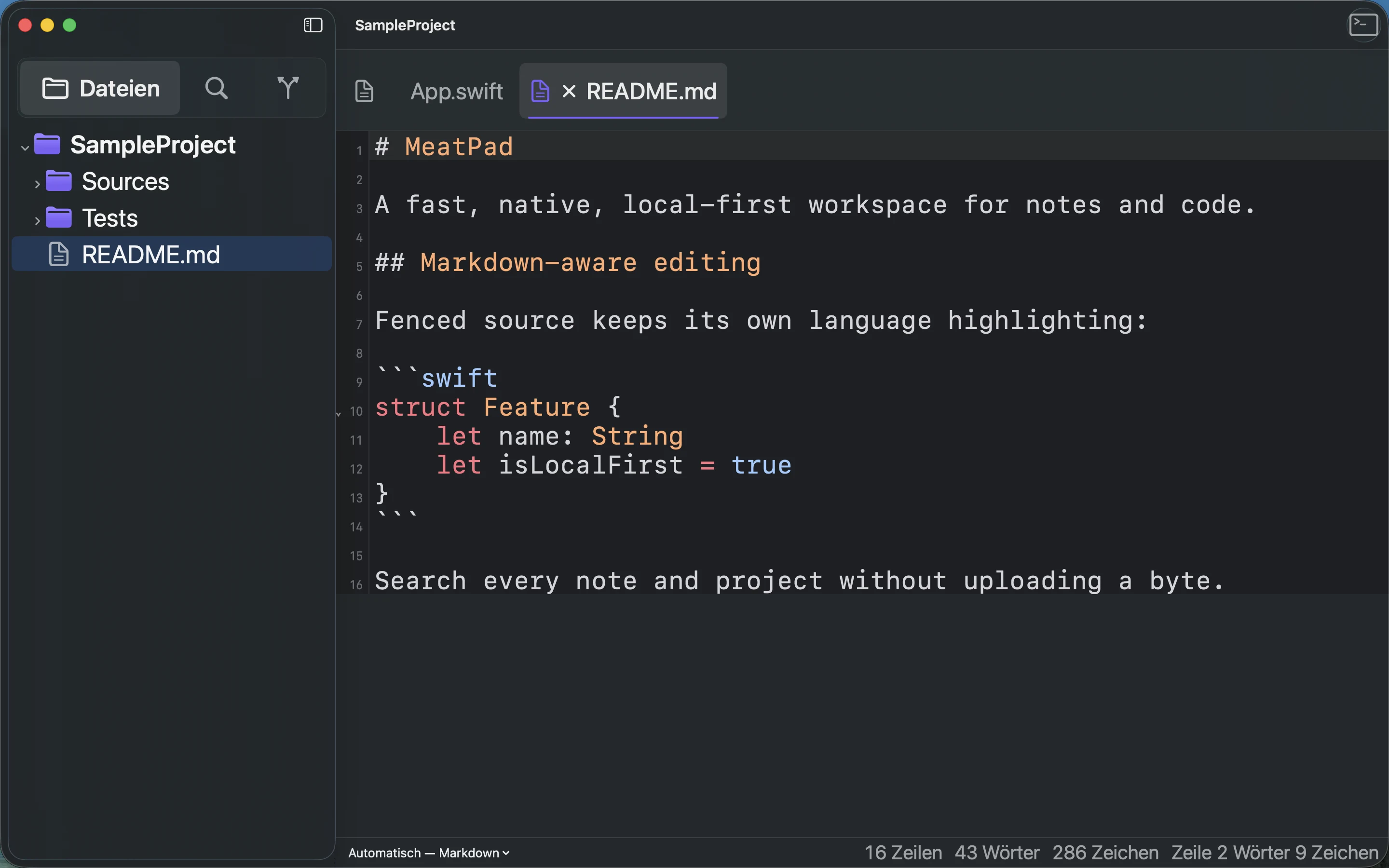Viewport: 1389px width, 868px height.
Task: Click the Tests folder icon
Action: pos(58,217)
